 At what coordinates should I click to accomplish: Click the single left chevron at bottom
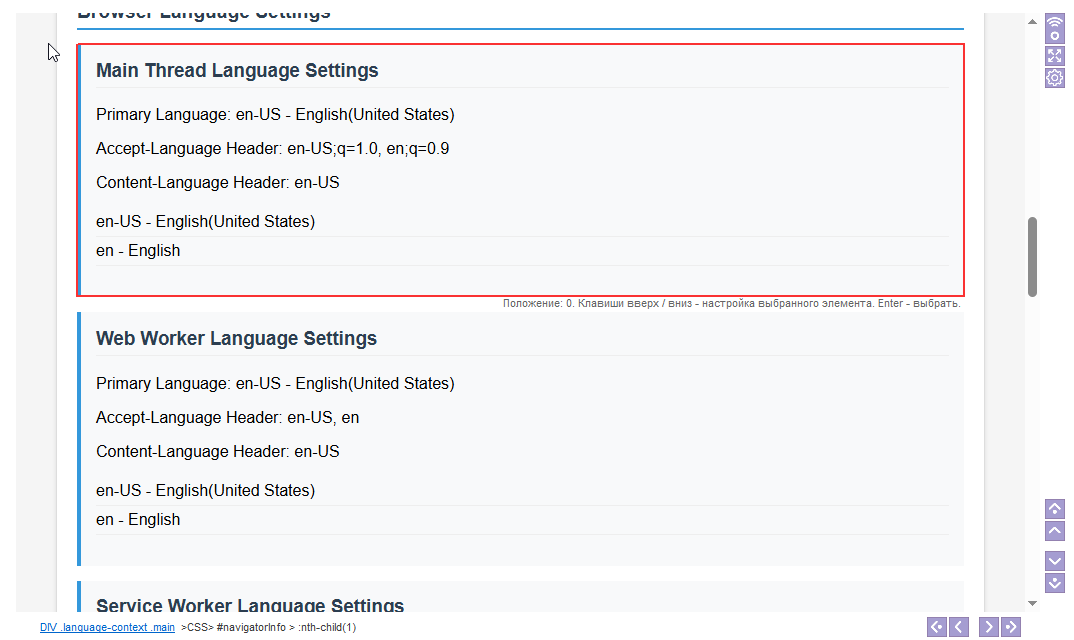coord(958,627)
